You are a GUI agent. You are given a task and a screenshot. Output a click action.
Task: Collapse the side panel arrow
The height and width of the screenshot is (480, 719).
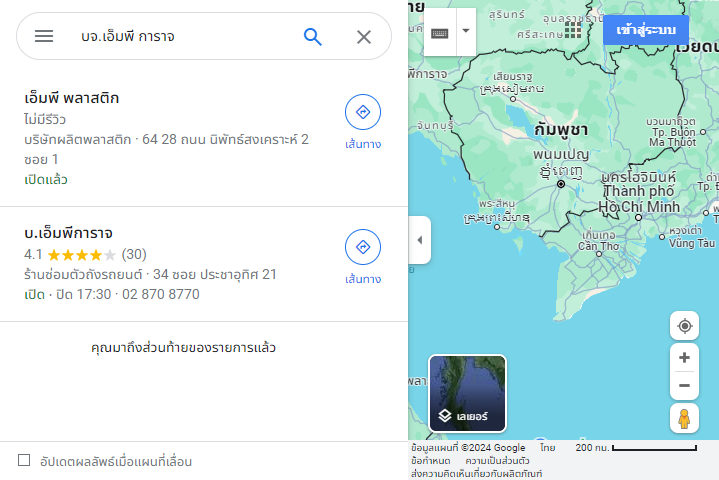tap(420, 240)
